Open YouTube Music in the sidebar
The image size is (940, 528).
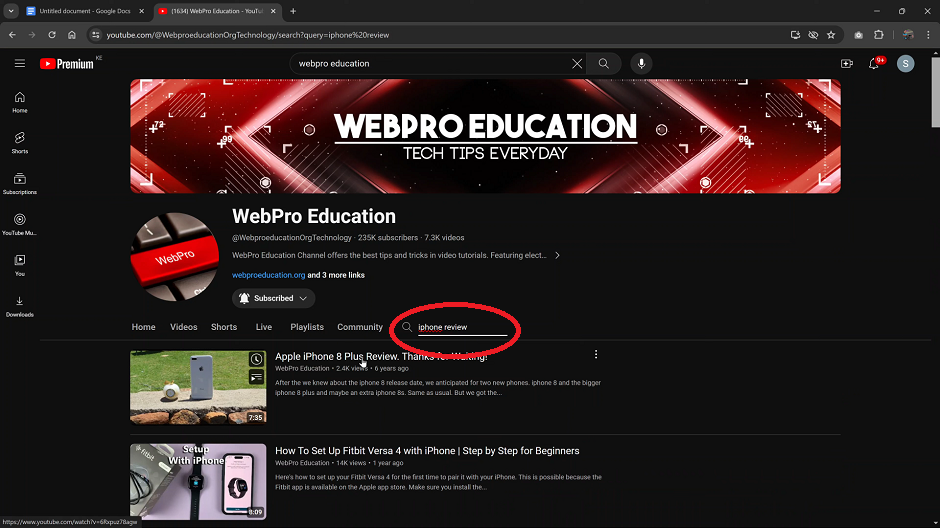click(20, 225)
